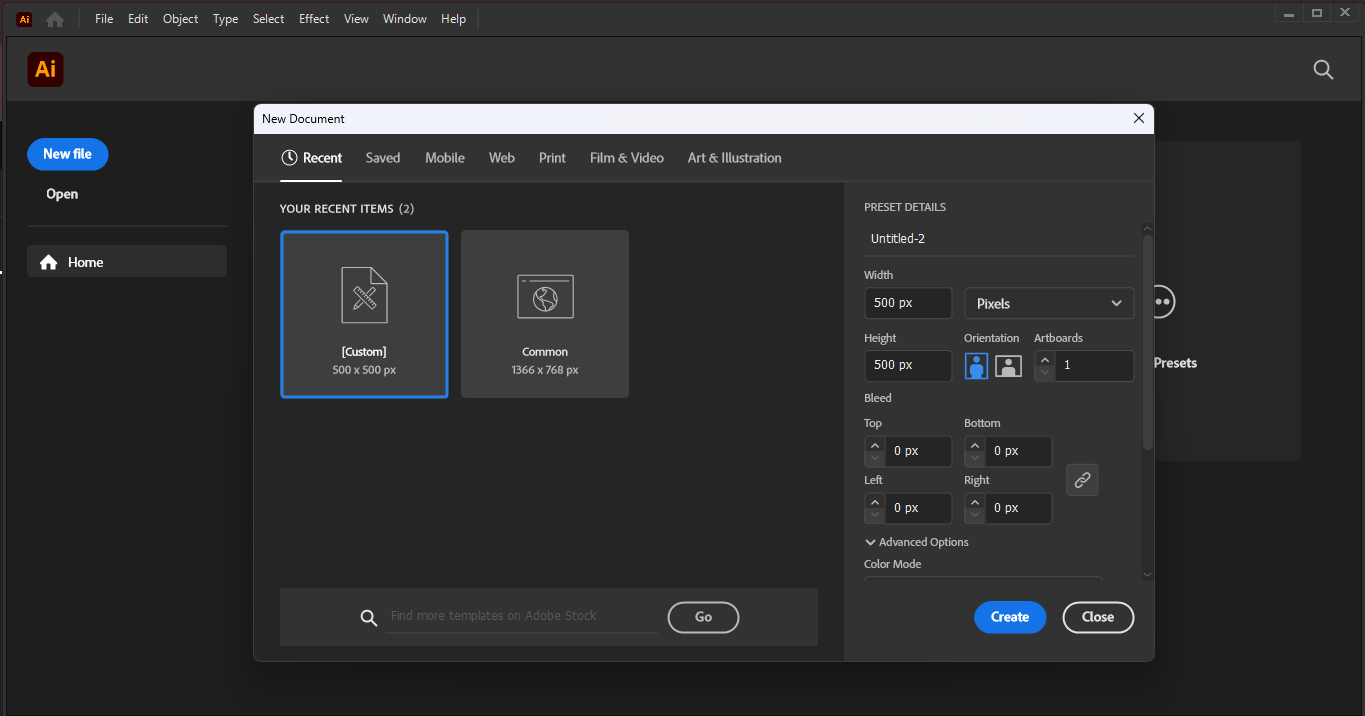
Task: Open the Print presets tab
Action: pos(551,158)
